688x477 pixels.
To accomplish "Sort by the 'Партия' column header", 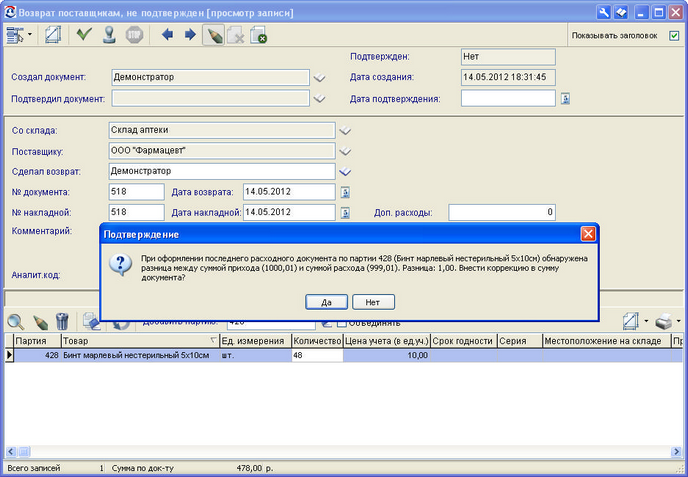I will pos(37,341).
